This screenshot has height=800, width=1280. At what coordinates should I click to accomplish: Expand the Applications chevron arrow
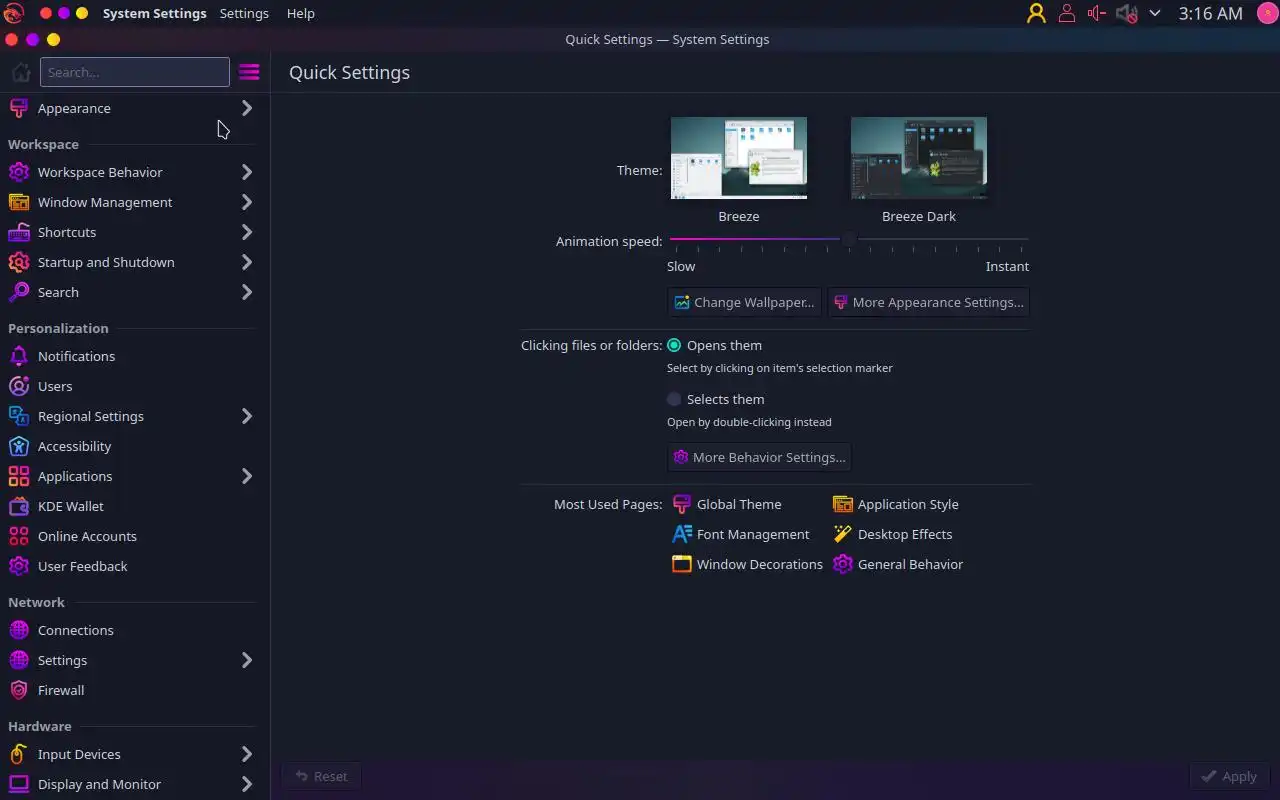tap(247, 476)
